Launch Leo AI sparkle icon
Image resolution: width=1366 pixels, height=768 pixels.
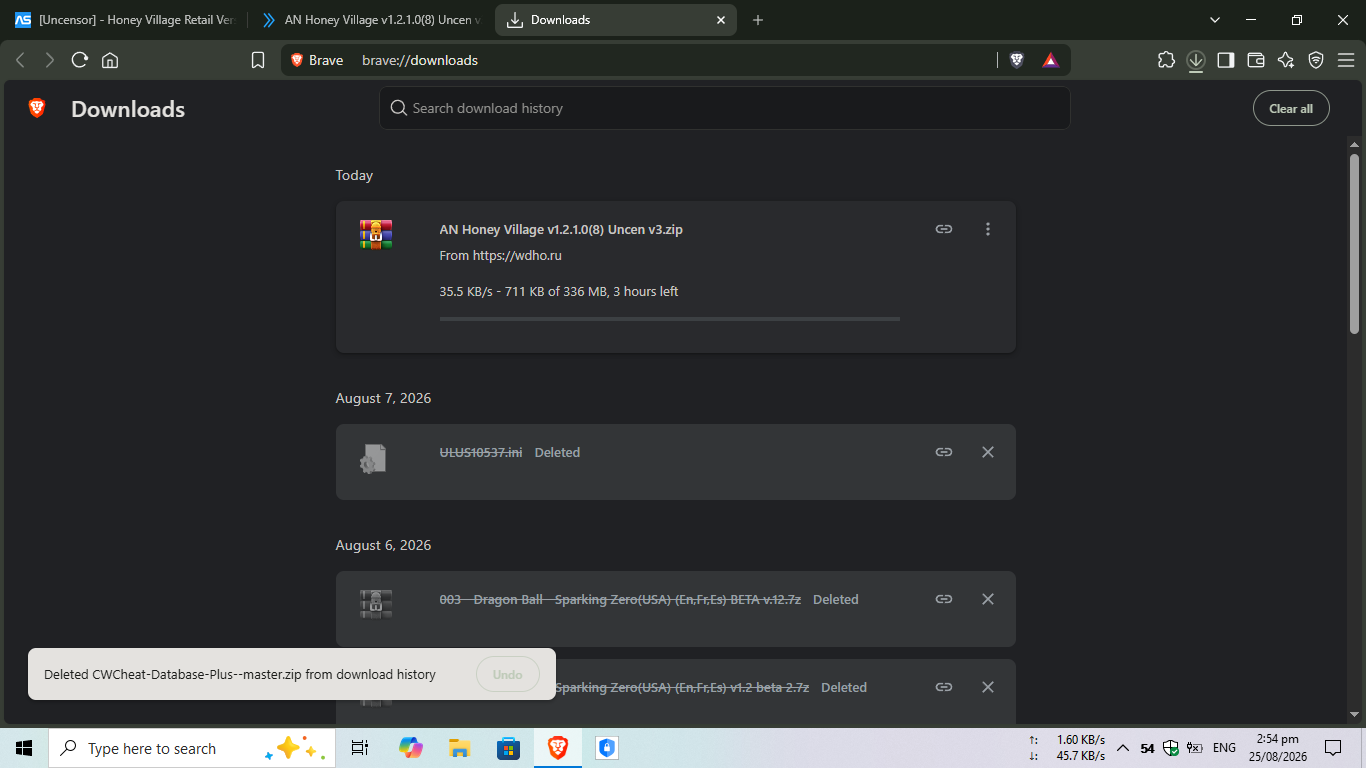coord(1286,60)
